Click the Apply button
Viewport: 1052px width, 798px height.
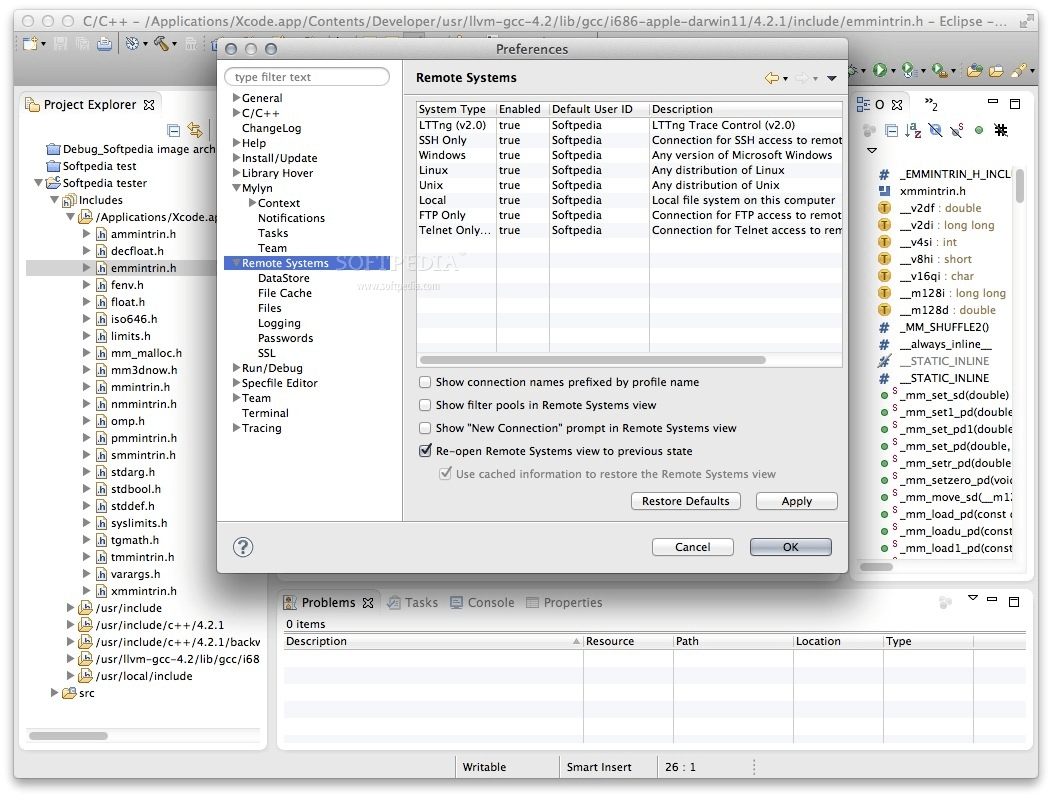click(x=796, y=501)
